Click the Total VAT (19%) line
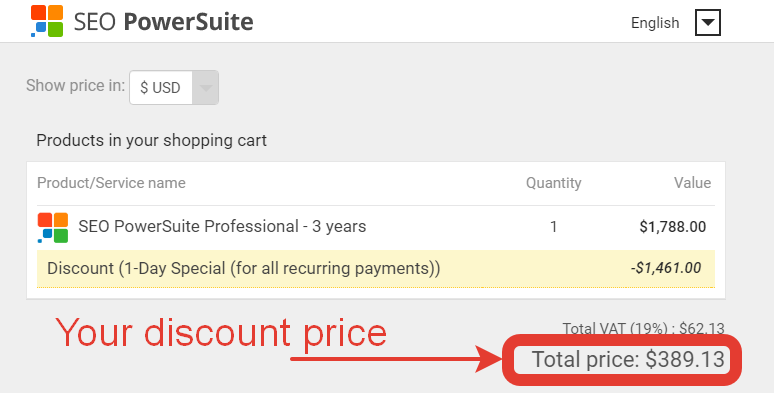 pos(643,328)
